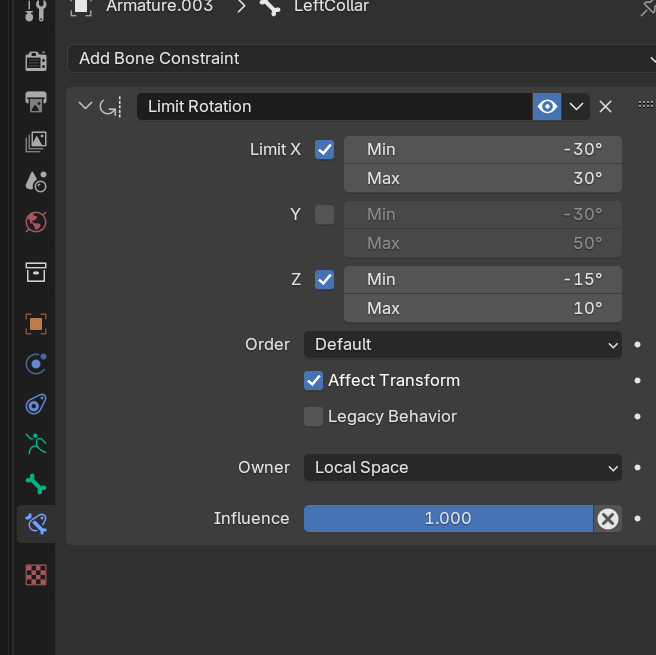The width and height of the screenshot is (656, 655).
Task: Click the Z Min -15° field
Action: coord(483,279)
